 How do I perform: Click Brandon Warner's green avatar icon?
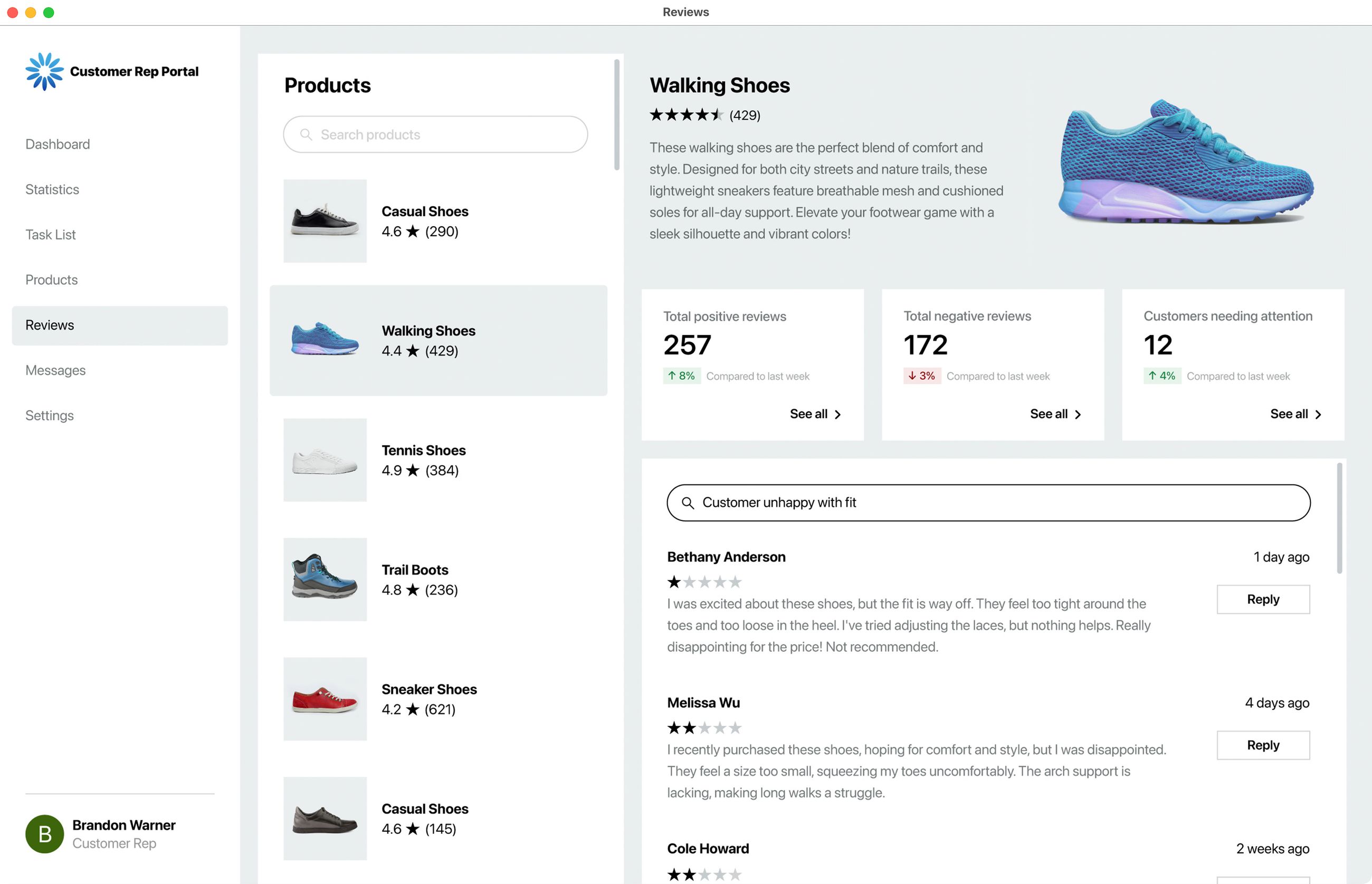pos(44,833)
